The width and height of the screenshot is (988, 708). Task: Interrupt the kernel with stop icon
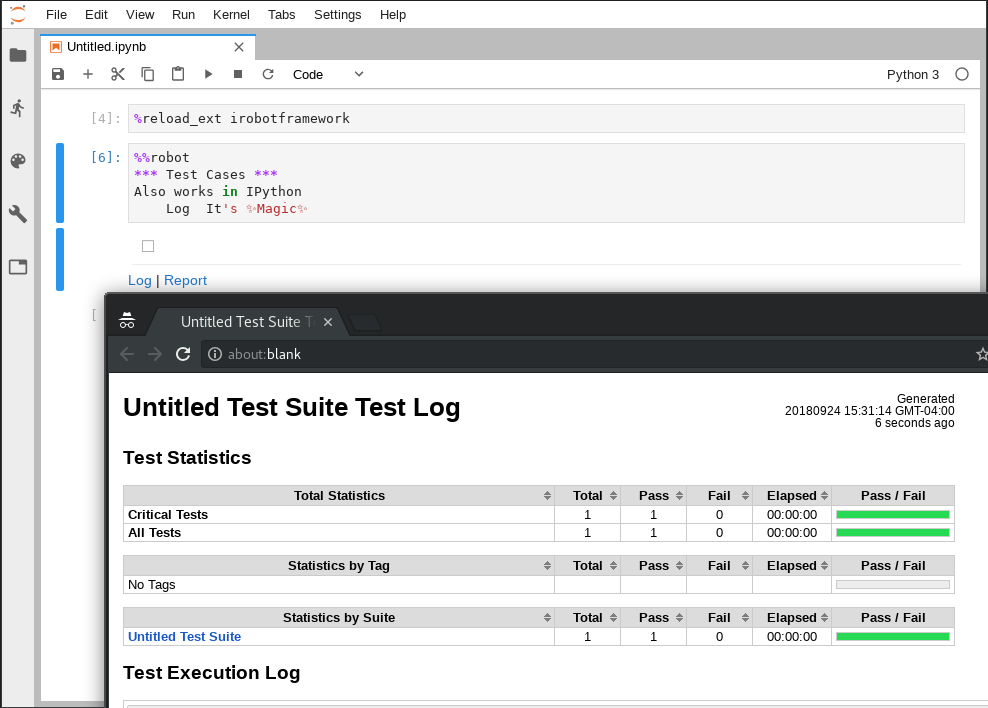[238, 74]
